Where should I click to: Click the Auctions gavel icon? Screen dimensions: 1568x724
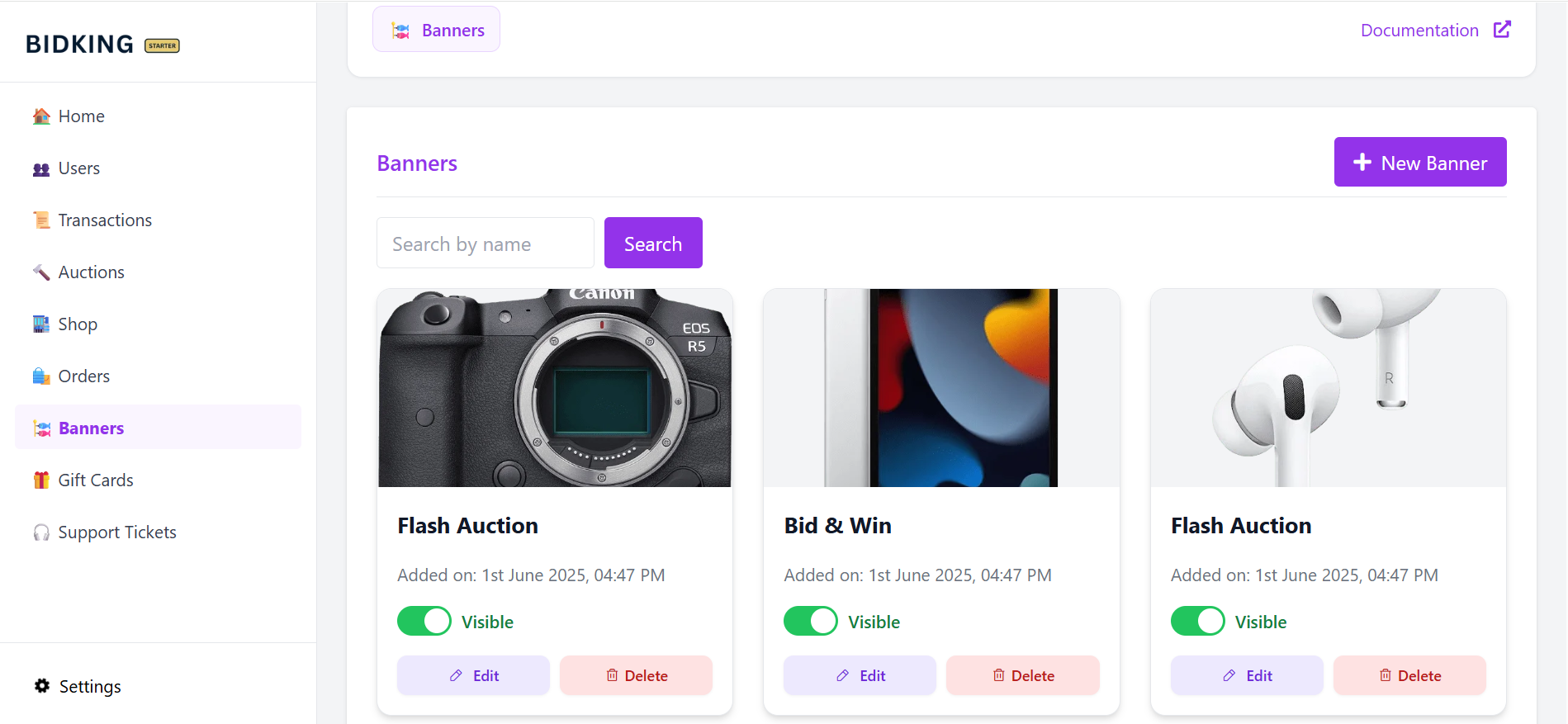point(41,272)
